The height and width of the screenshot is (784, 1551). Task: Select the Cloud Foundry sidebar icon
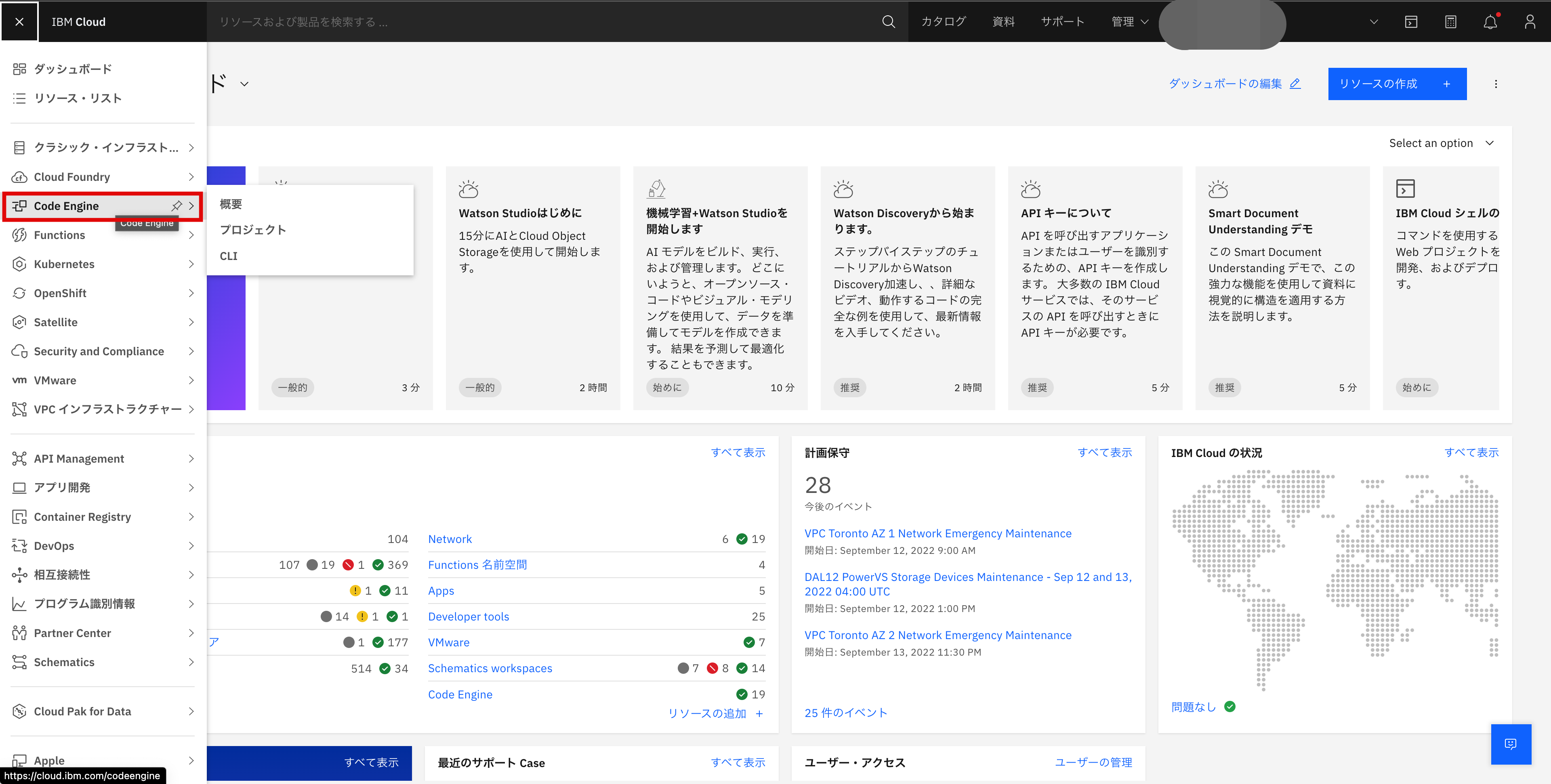coord(19,176)
